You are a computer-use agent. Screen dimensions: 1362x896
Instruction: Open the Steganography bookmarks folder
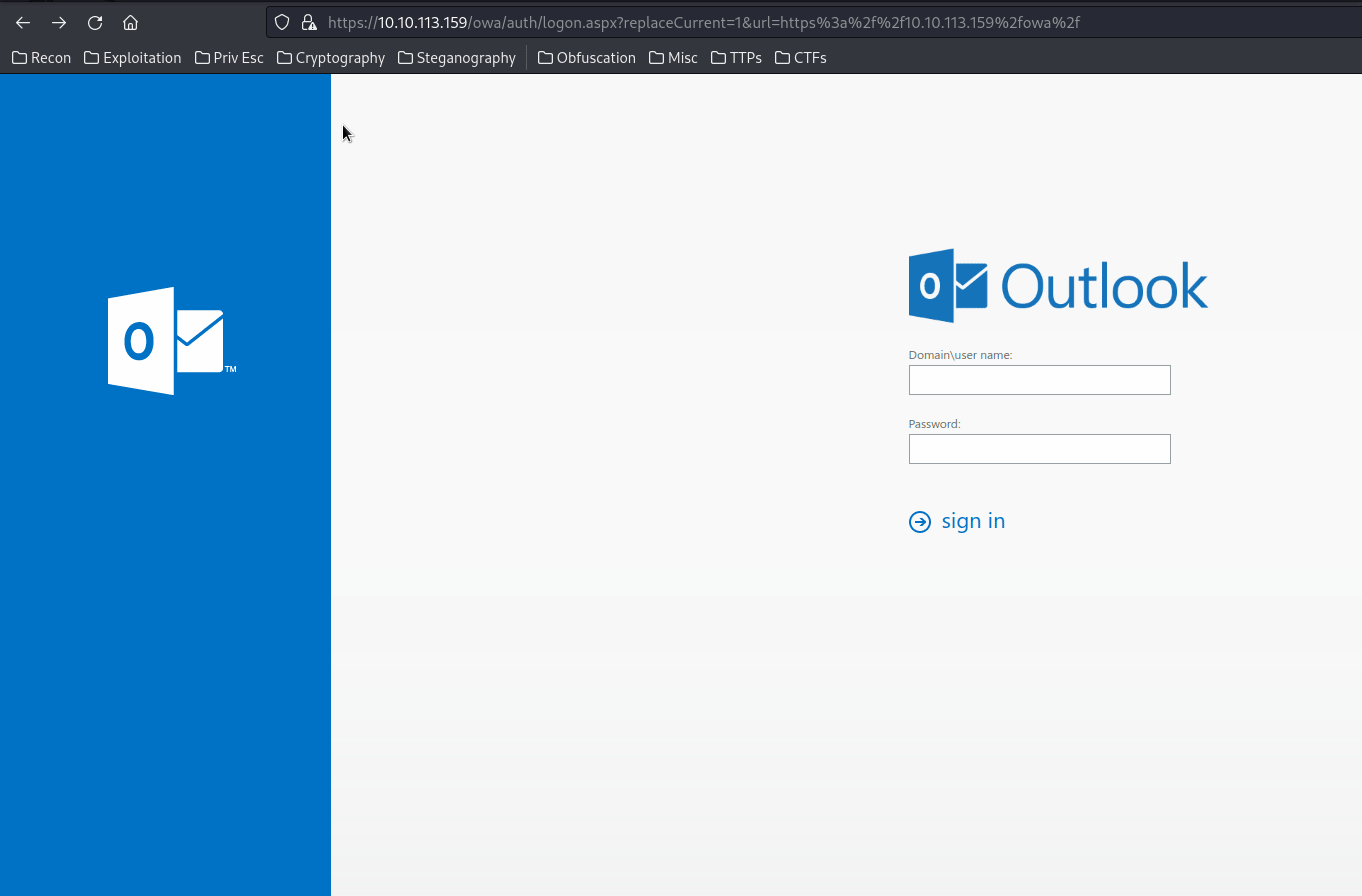(x=457, y=58)
